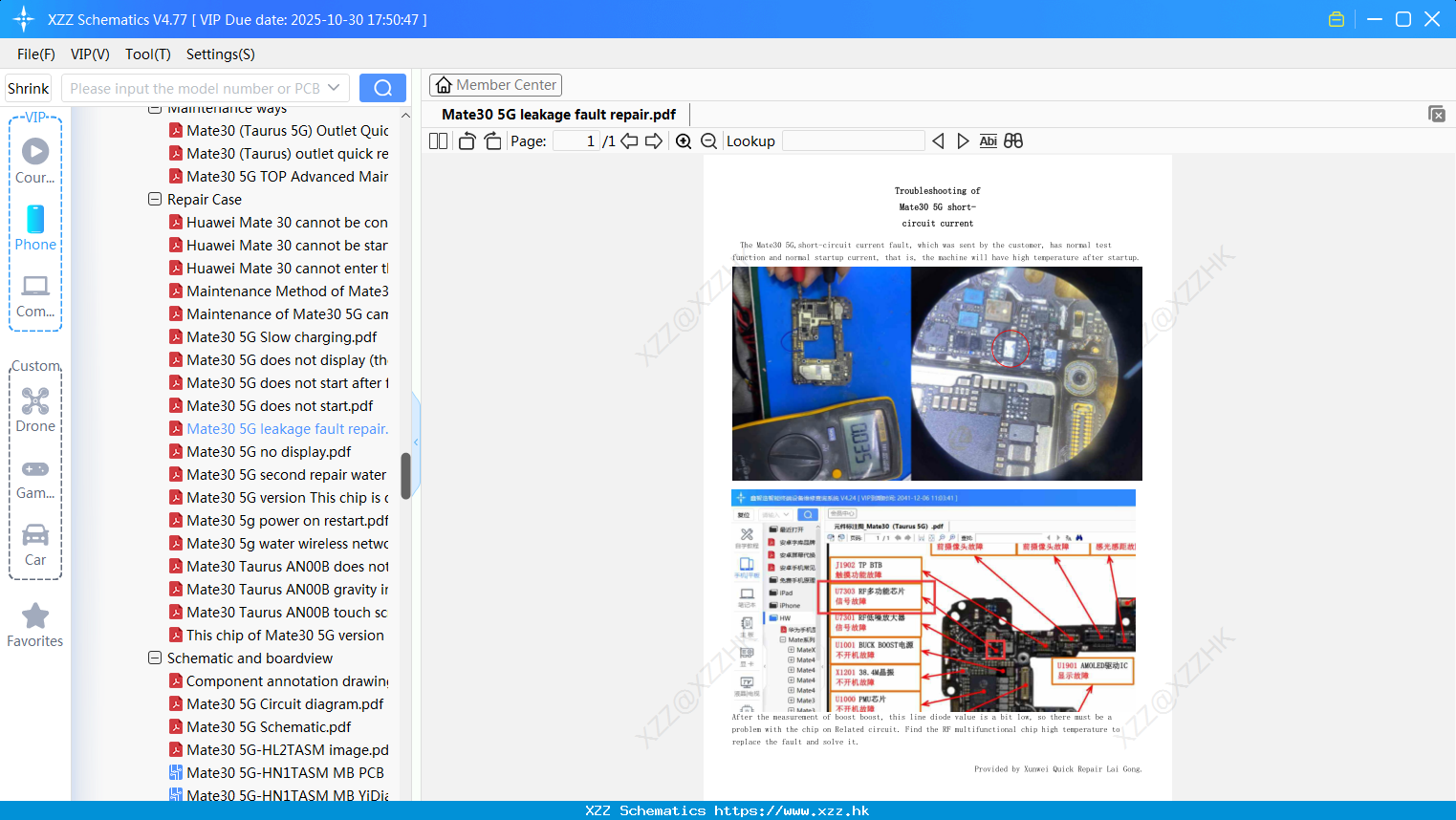The height and width of the screenshot is (820, 1456).
Task: Find next lookup match triangle
Action: [x=963, y=140]
